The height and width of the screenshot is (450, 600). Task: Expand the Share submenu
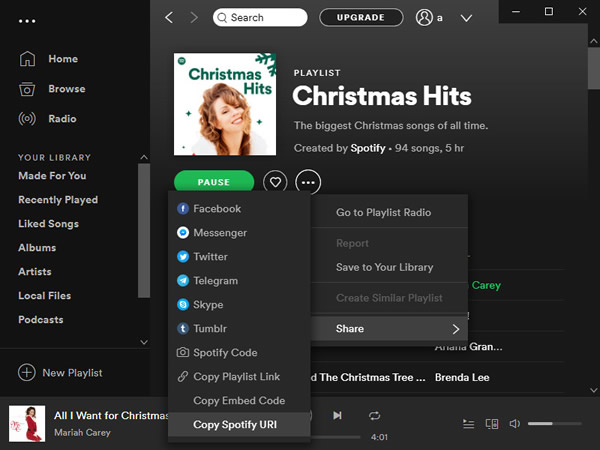tap(390, 329)
